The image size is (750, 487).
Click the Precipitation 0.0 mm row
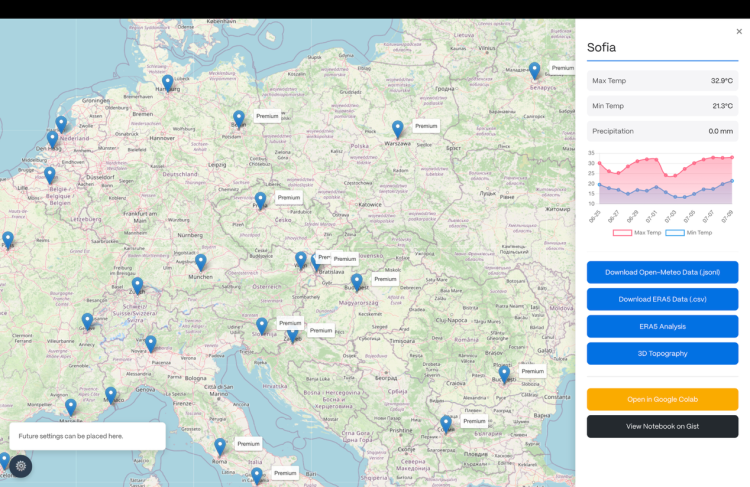pos(662,131)
